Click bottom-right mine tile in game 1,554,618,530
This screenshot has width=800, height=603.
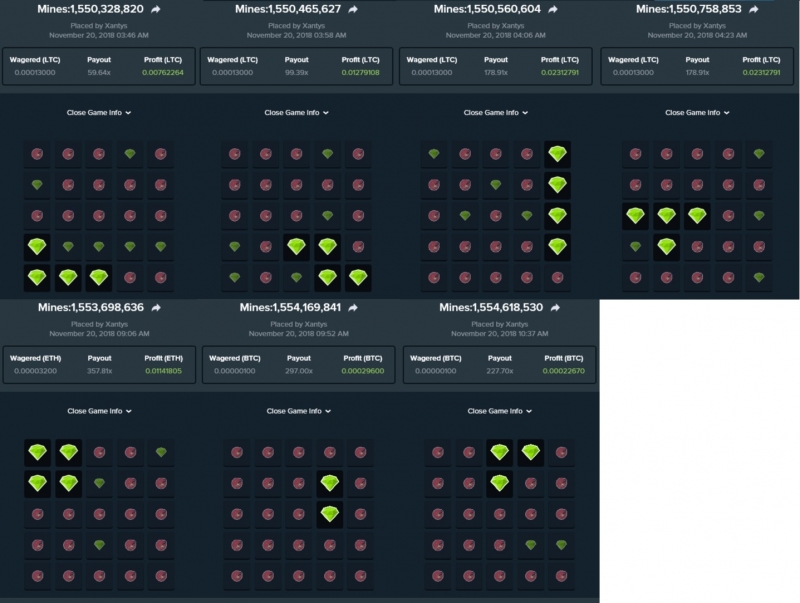561,576
